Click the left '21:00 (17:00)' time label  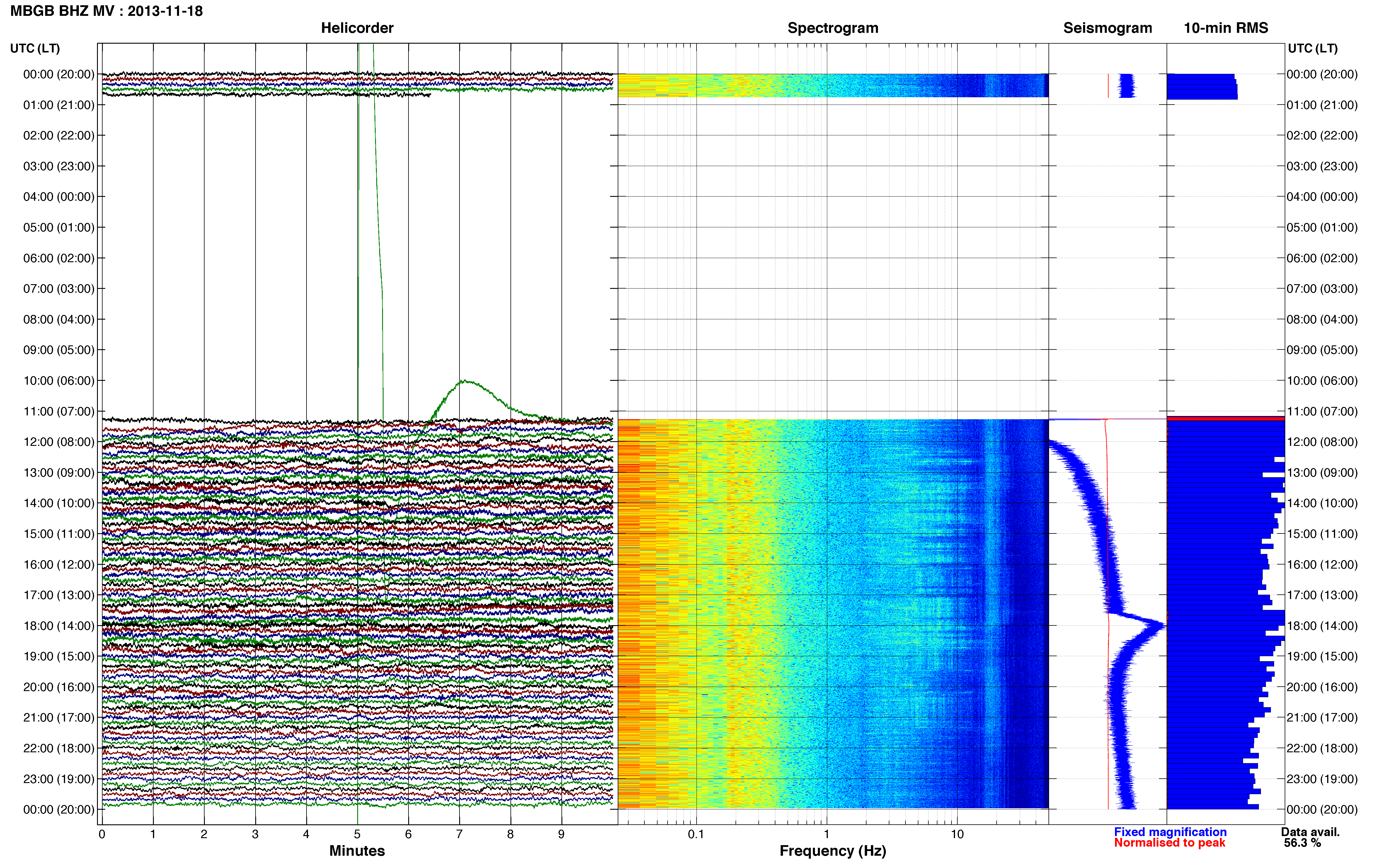[x=59, y=718]
